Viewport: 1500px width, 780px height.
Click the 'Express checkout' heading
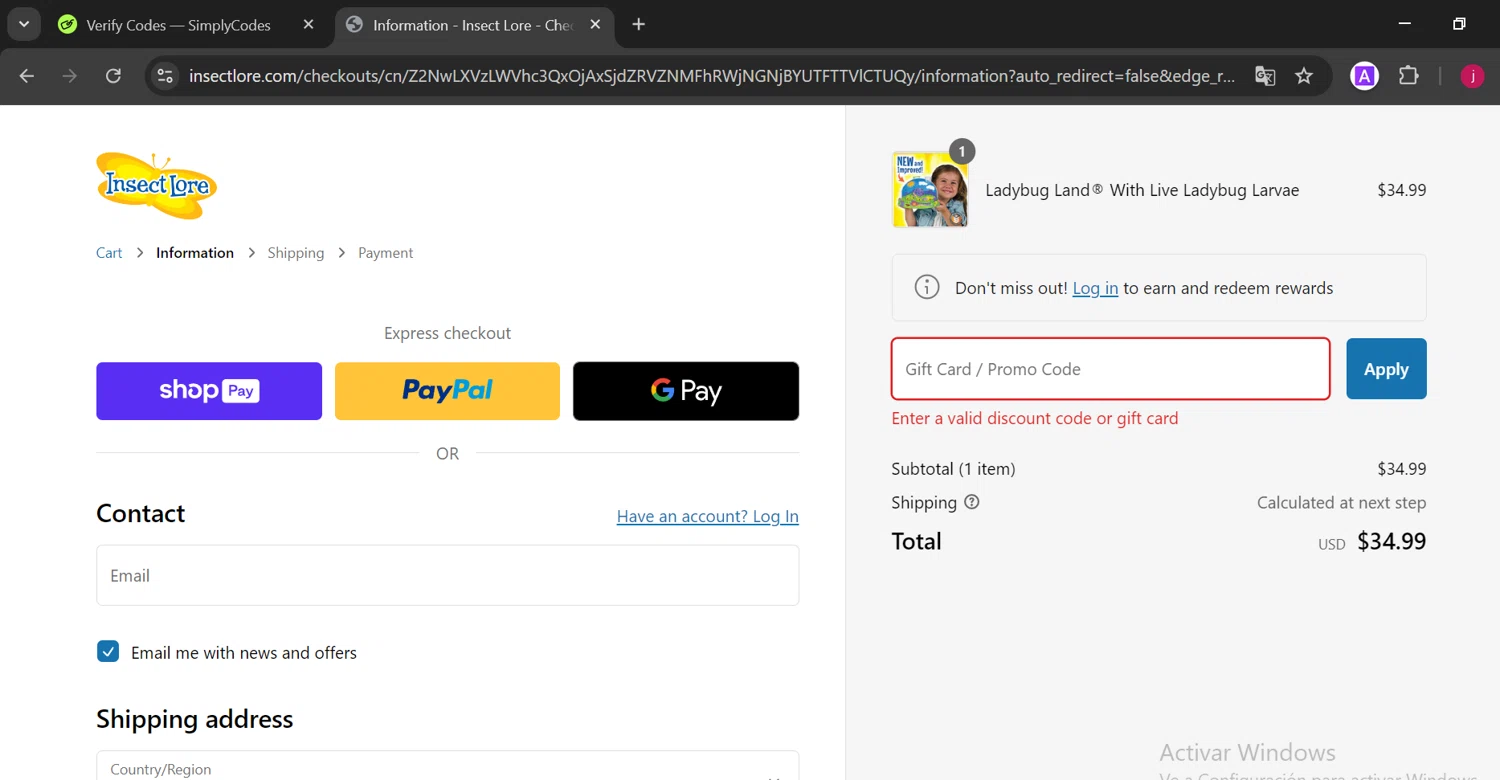[x=447, y=333]
